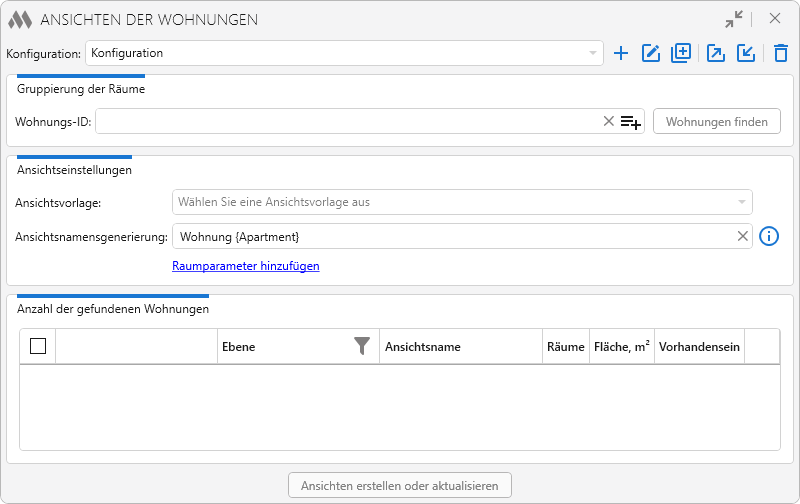The width and height of the screenshot is (800, 504).
Task: Click the Ansichtseinstellungen heading
Action: pyautogui.click(x=74, y=170)
